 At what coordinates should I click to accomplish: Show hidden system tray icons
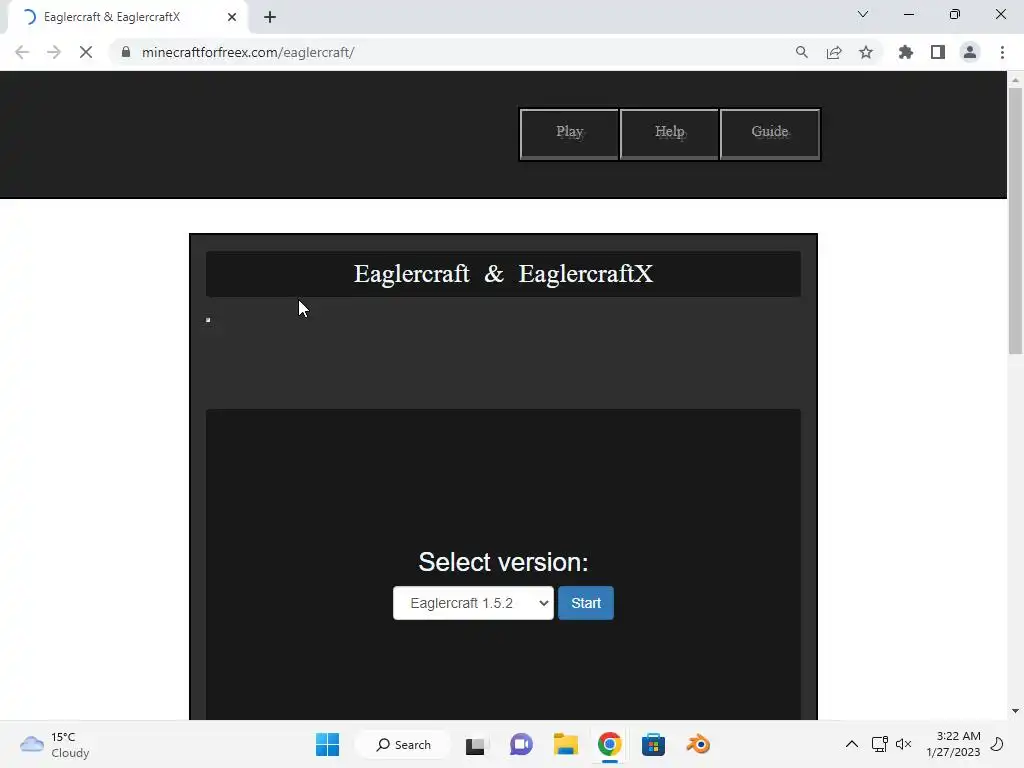852,744
